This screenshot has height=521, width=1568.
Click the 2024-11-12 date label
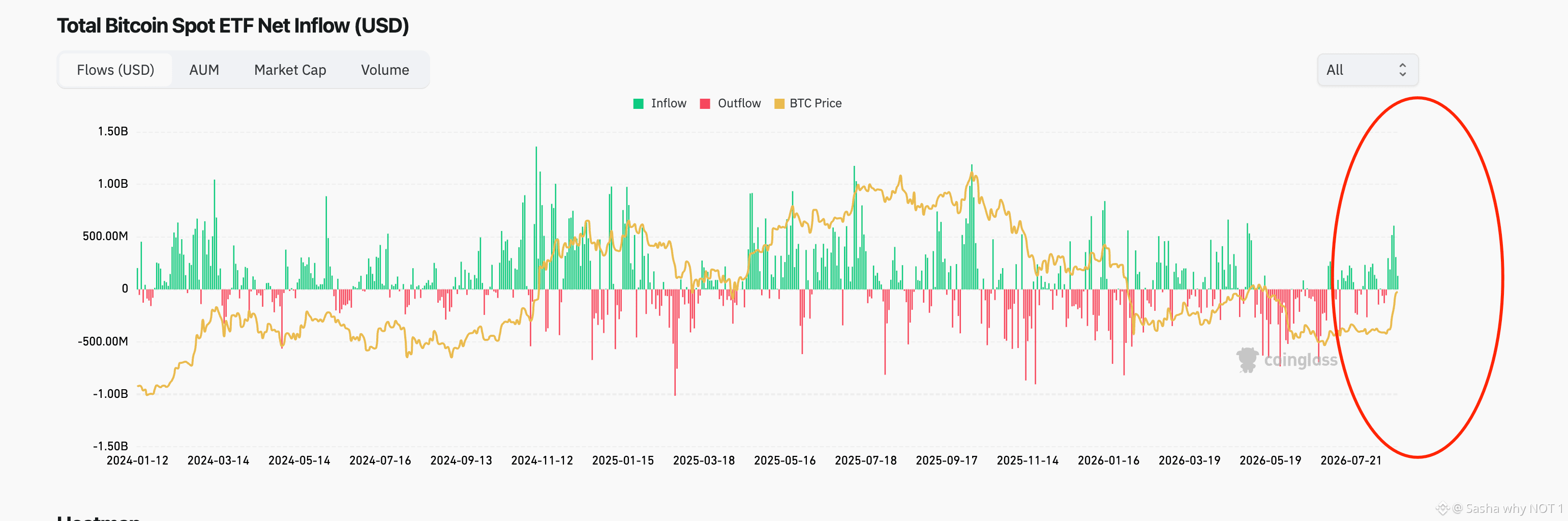(542, 460)
